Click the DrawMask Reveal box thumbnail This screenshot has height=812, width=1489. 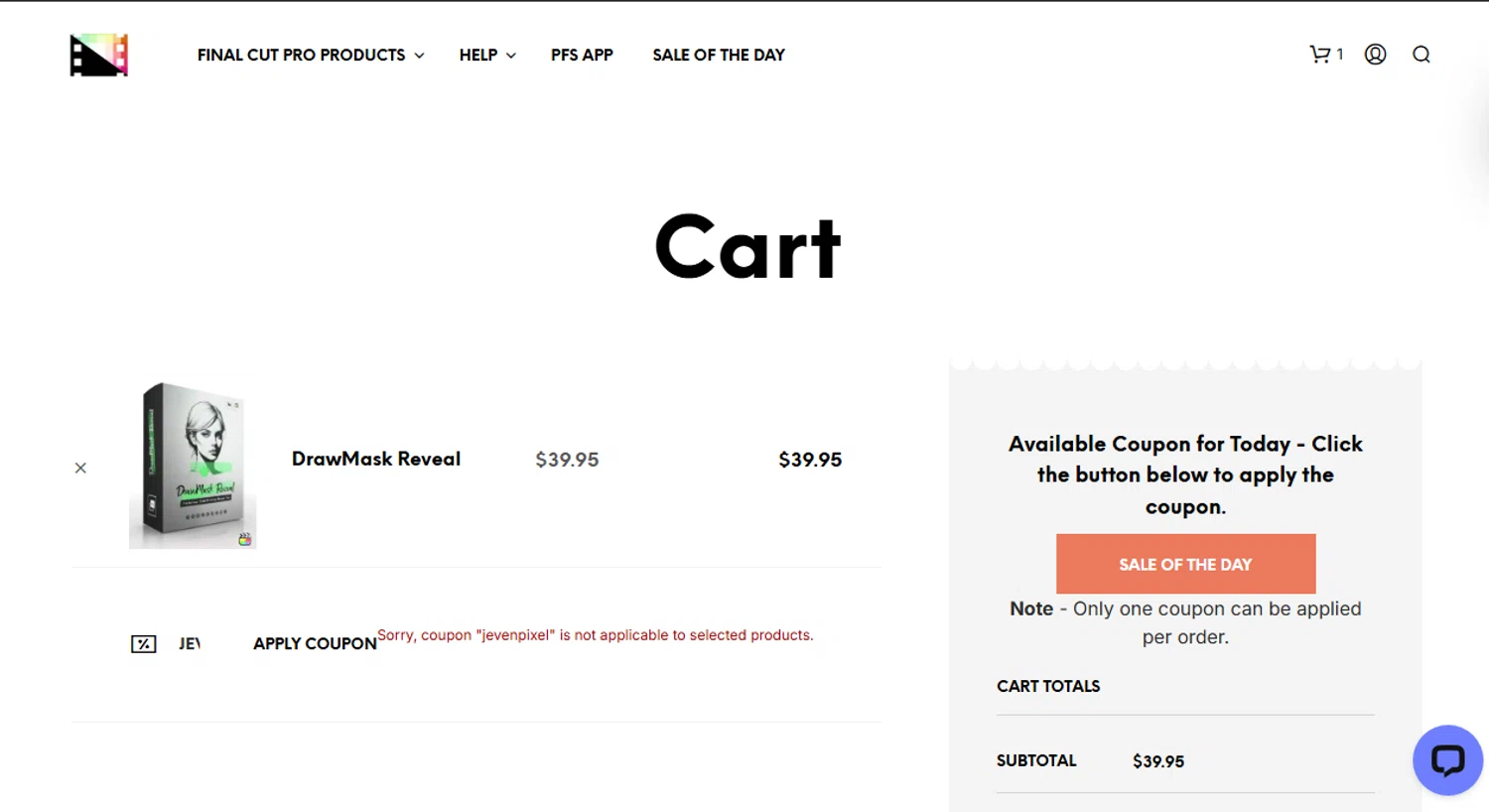193,465
